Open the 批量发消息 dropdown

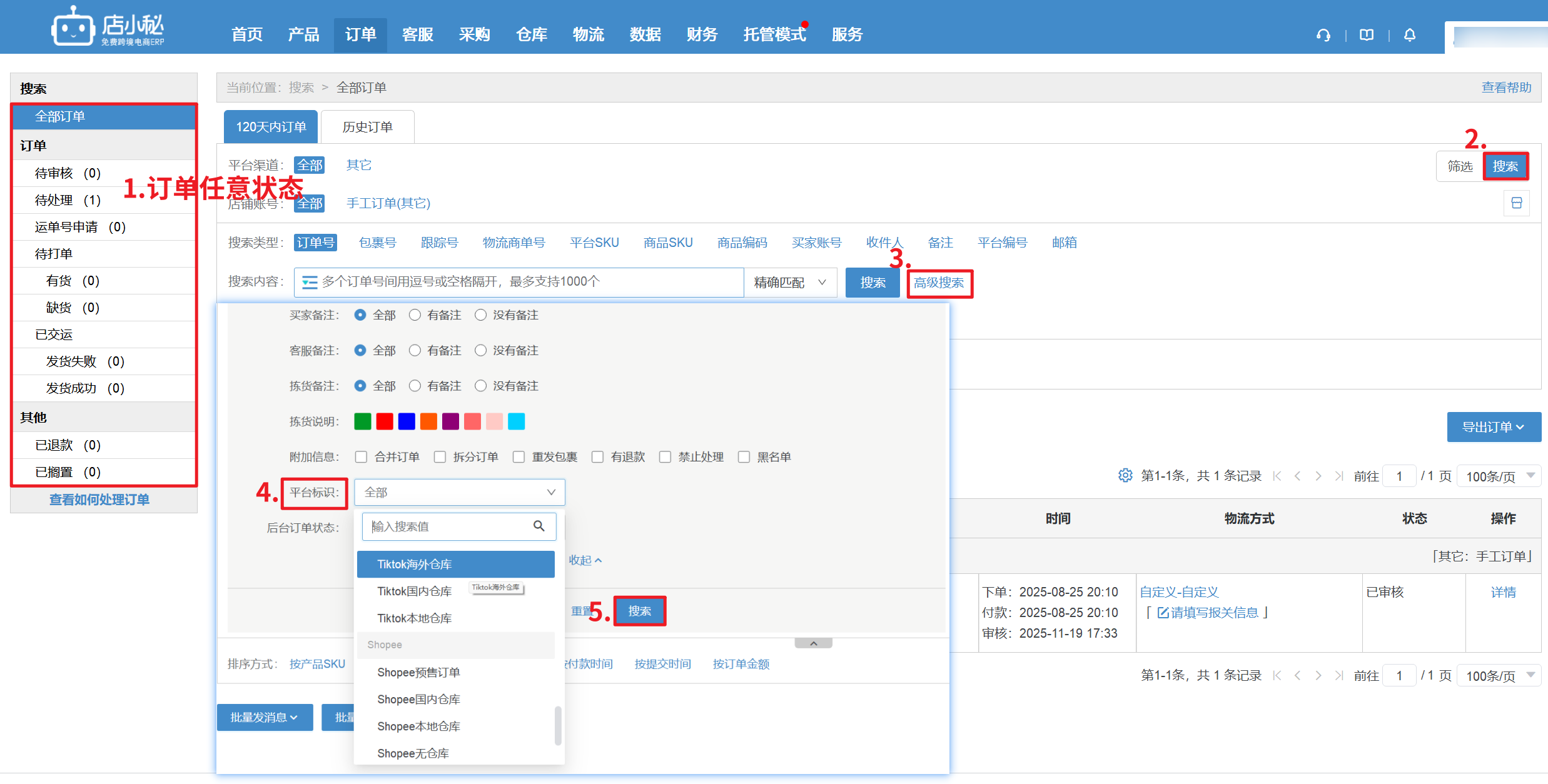click(264, 717)
